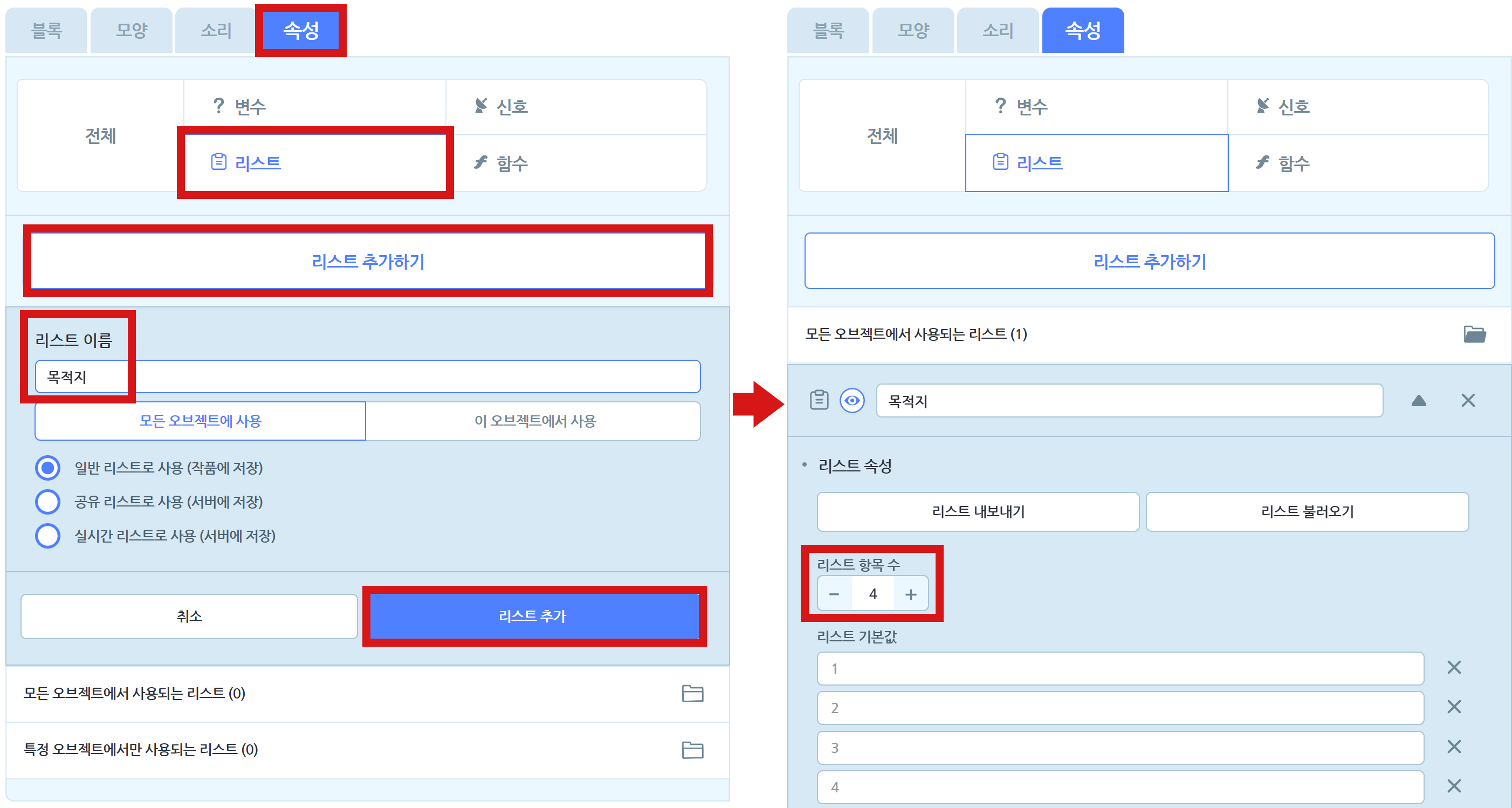Viewport: 1512px width, 808px height.
Task: Remove list item 2 with X
Action: [x=1454, y=707]
